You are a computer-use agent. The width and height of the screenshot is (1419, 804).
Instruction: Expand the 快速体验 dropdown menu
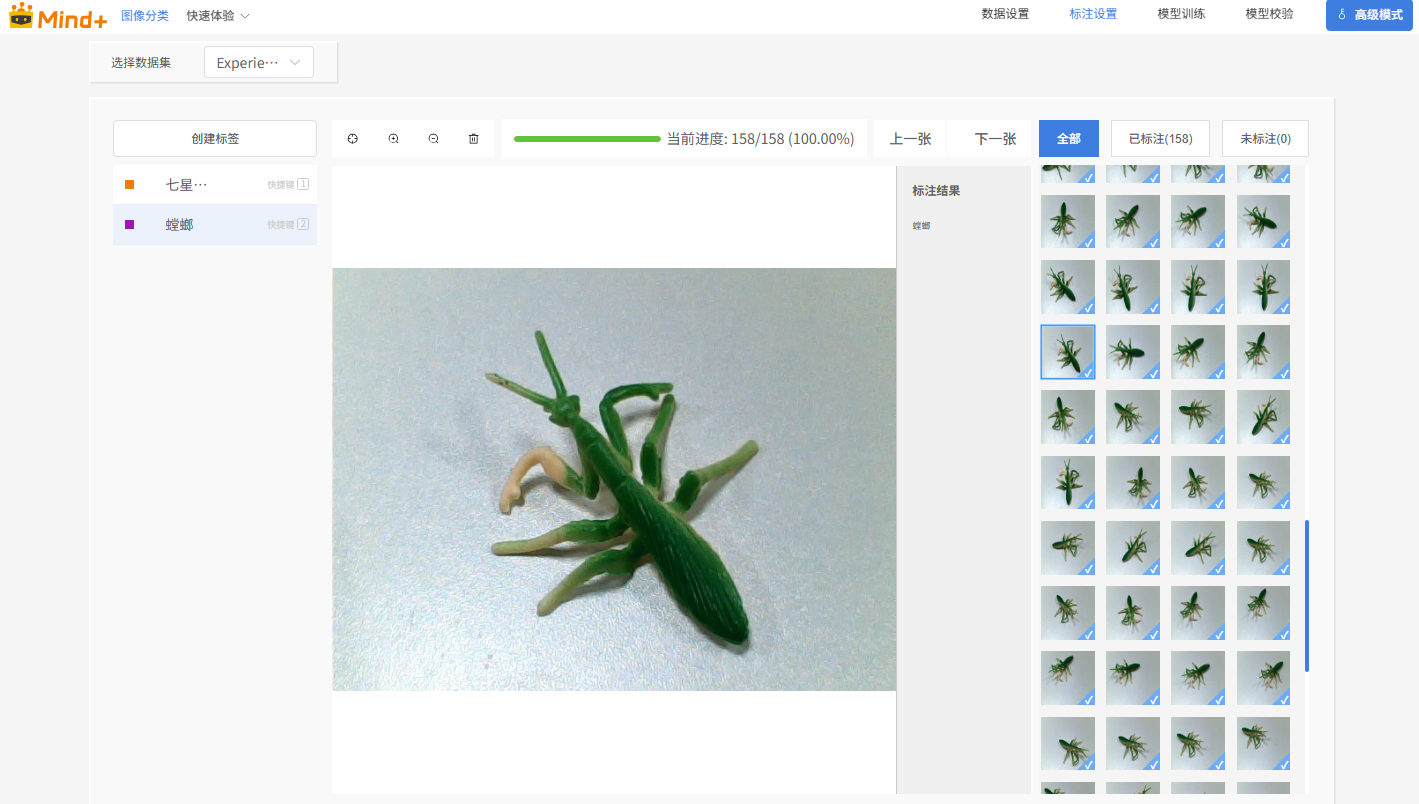218,16
